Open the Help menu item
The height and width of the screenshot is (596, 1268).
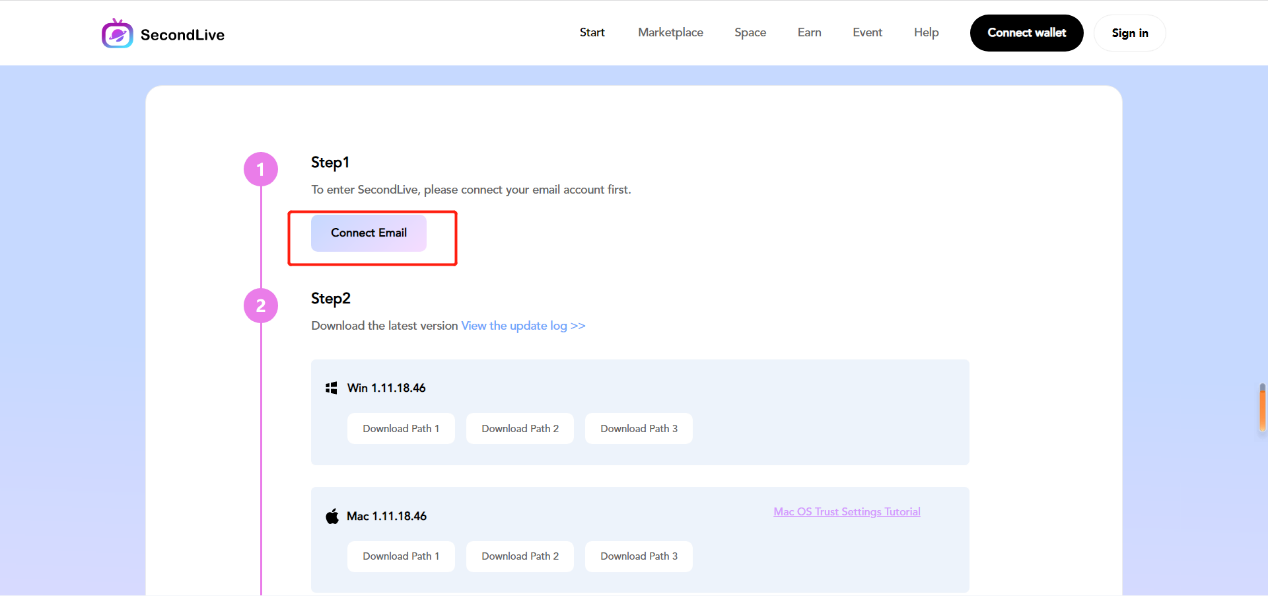click(926, 33)
